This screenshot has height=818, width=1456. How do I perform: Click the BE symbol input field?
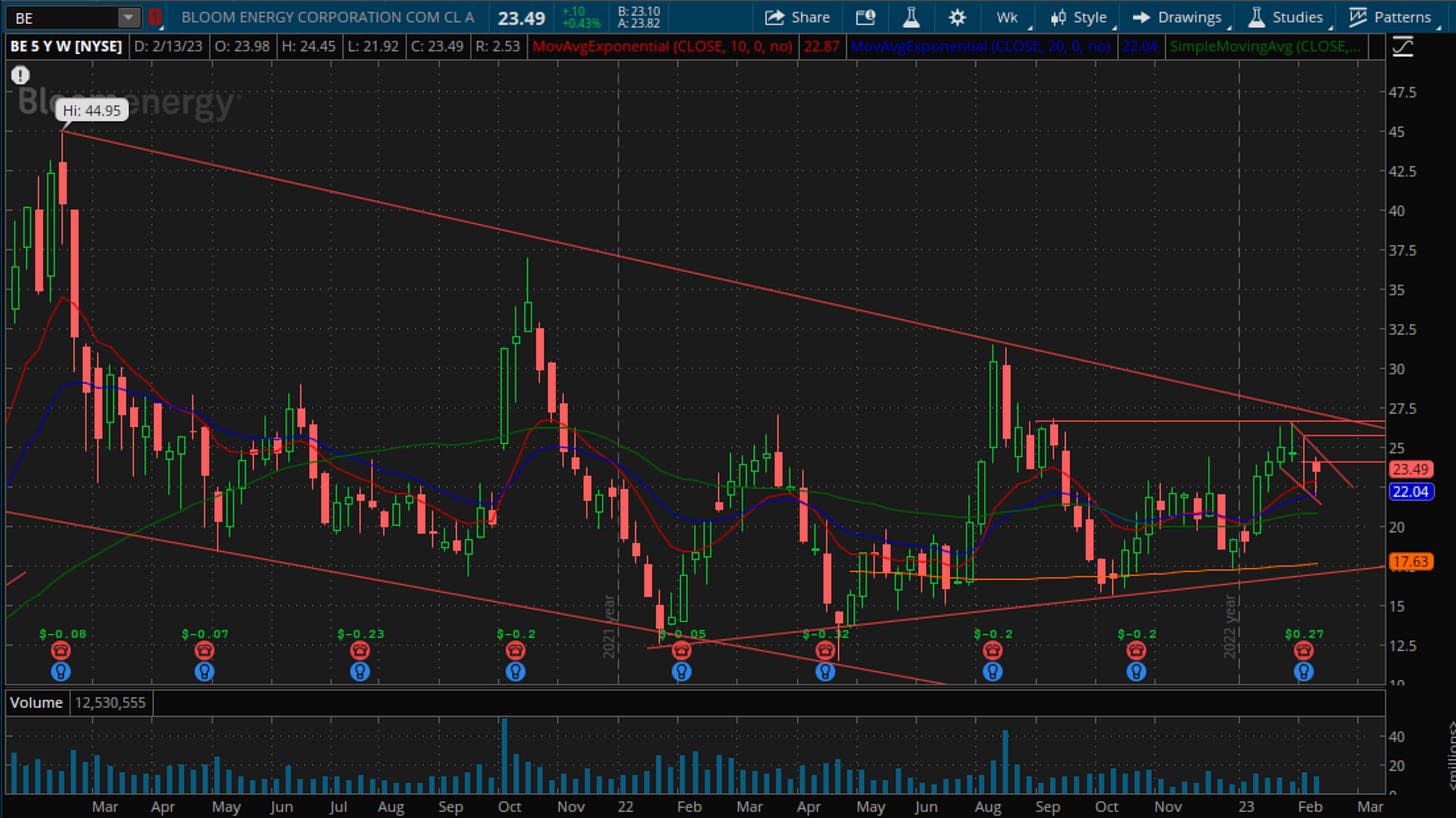tap(61, 17)
